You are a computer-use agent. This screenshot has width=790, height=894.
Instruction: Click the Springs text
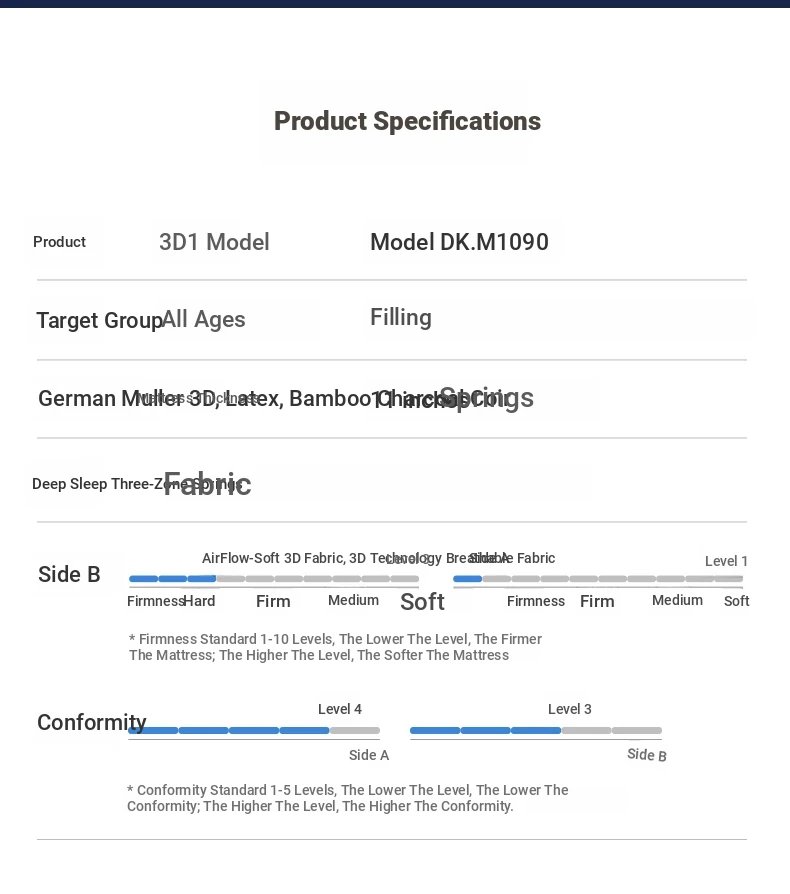pos(487,398)
